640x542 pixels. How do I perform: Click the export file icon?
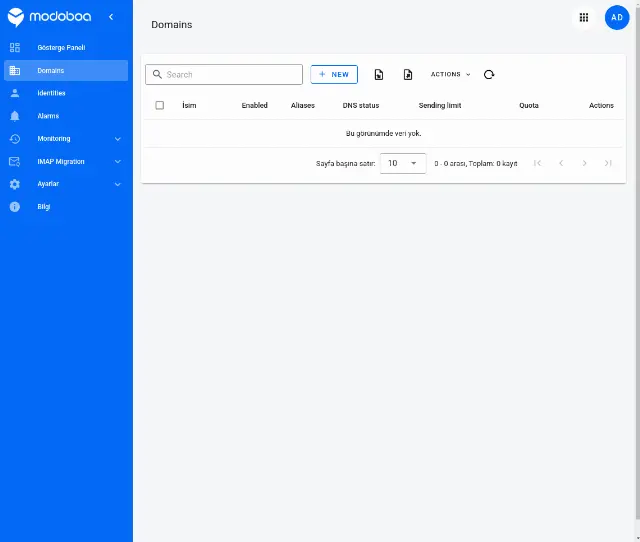408,74
